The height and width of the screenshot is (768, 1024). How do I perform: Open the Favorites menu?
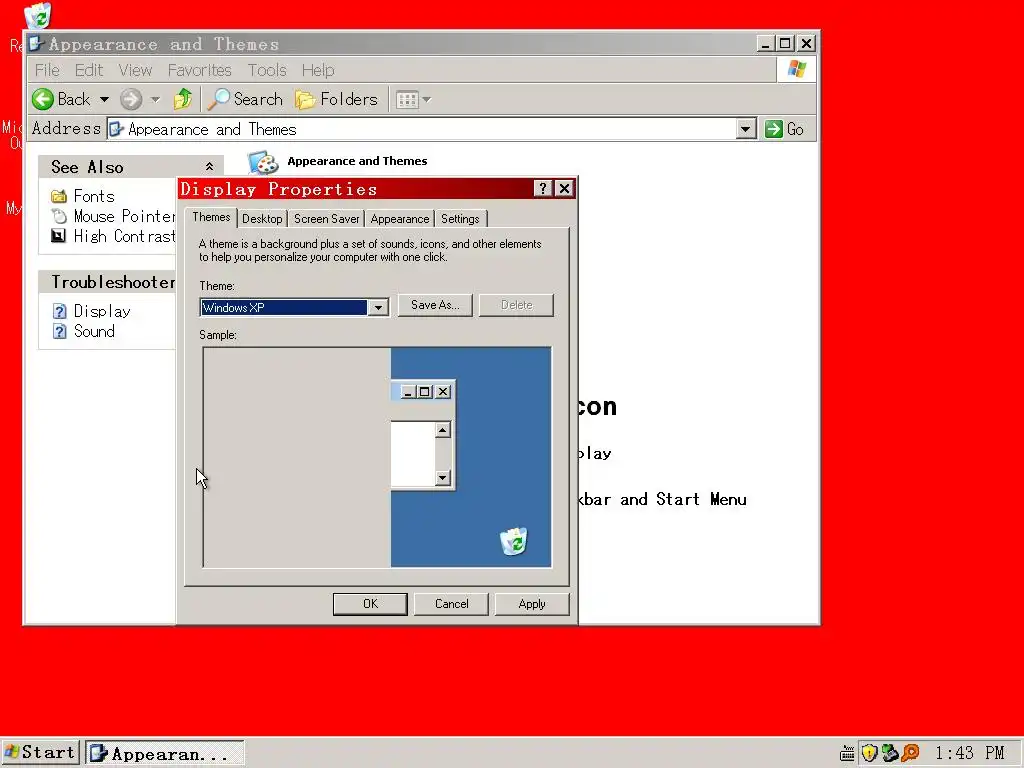[x=200, y=70]
